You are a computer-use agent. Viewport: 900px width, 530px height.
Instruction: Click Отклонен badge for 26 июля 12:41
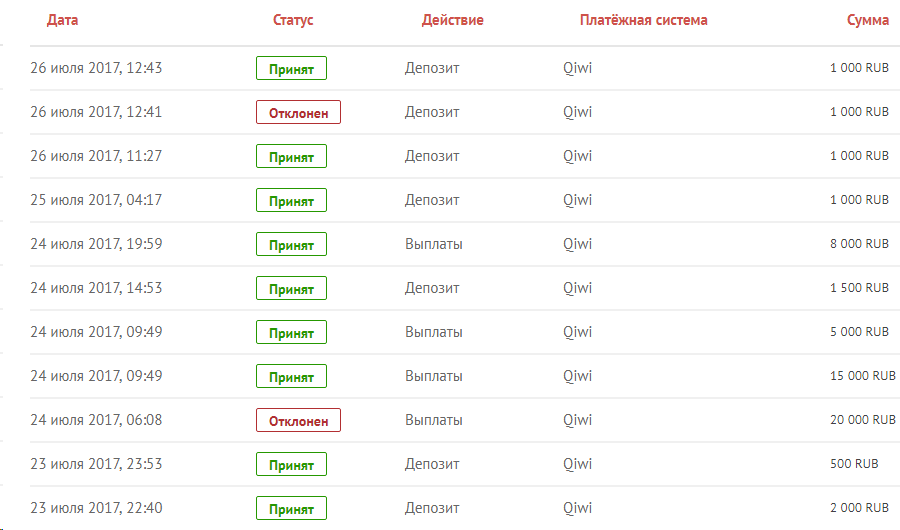298,113
